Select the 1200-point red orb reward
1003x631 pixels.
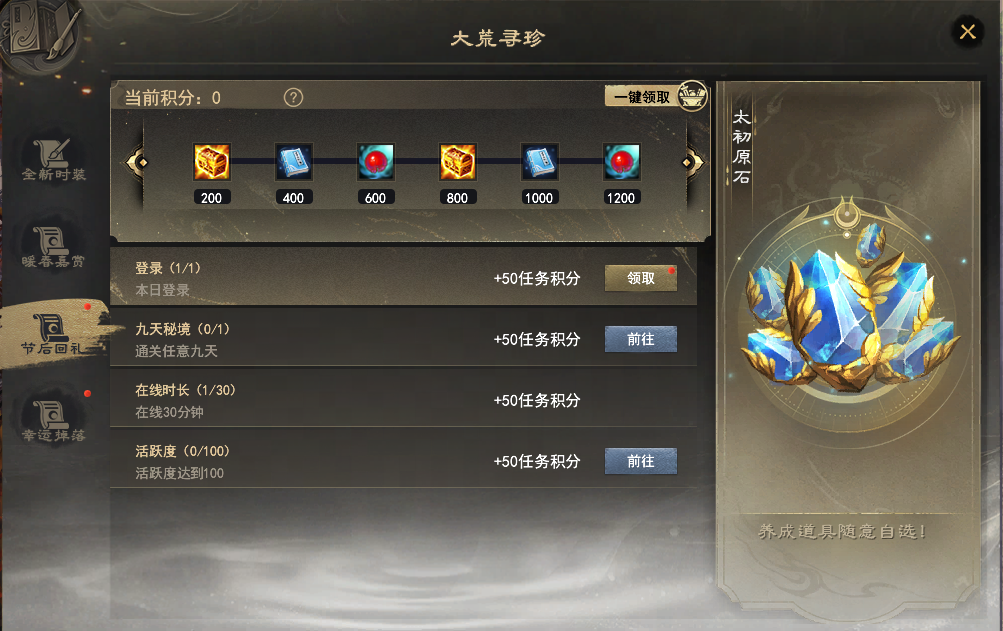click(x=621, y=162)
